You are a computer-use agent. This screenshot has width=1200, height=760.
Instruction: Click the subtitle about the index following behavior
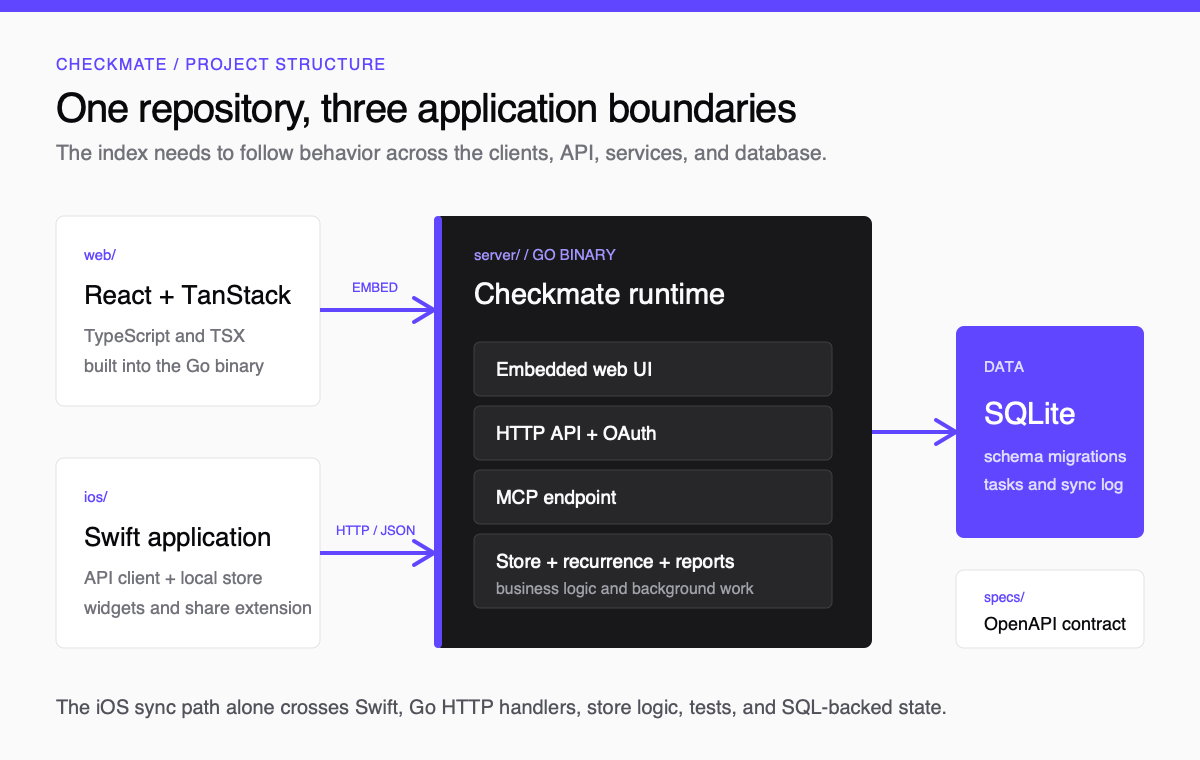coord(441,154)
